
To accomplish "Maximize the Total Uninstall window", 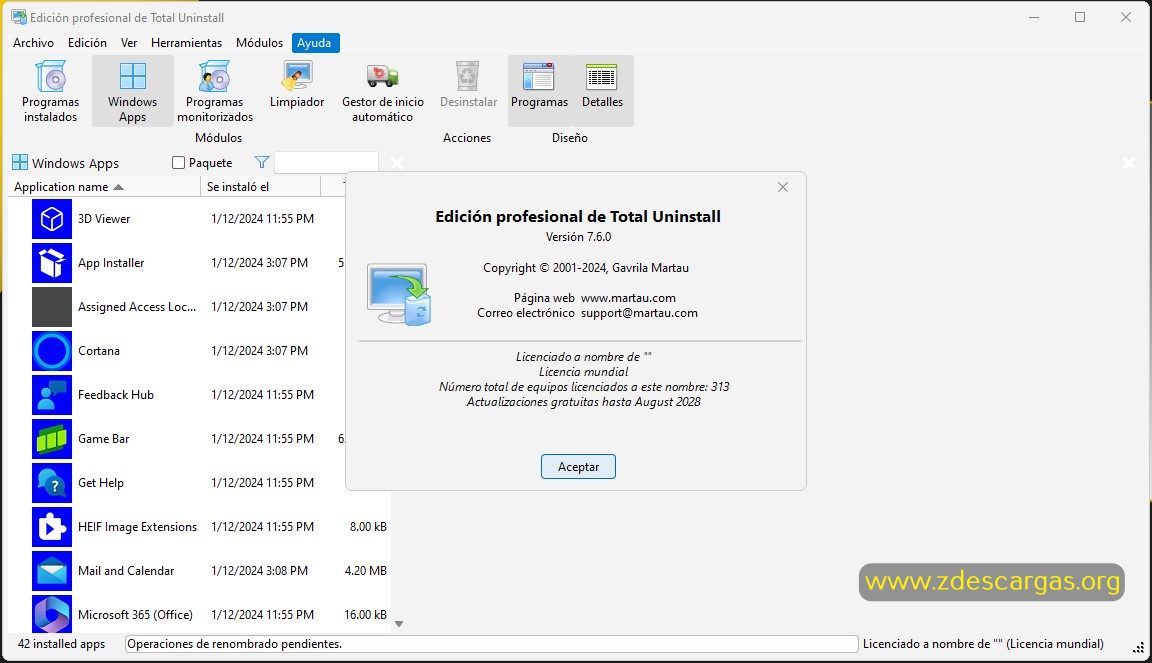I will [x=1080, y=17].
